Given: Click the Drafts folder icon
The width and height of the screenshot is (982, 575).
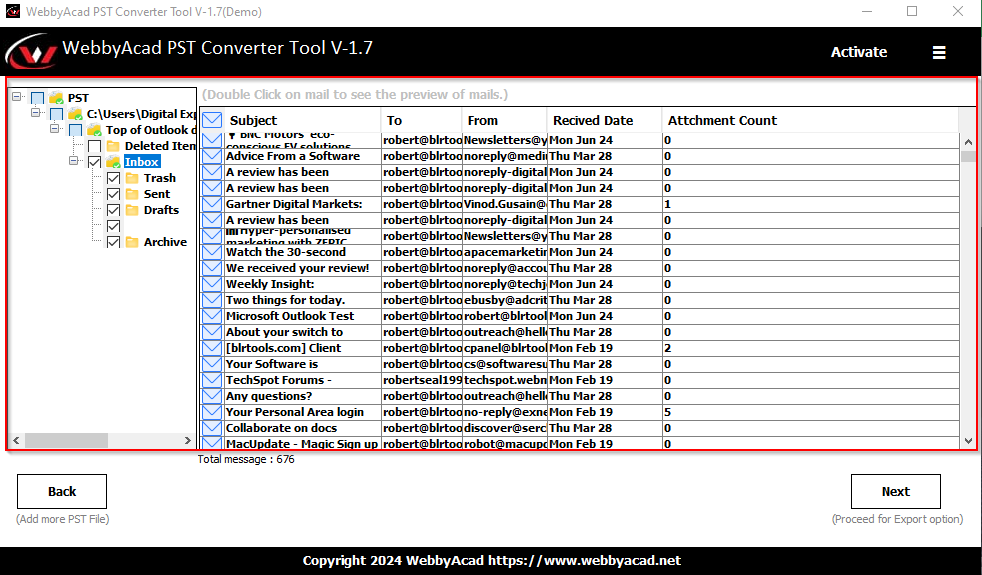Looking at the screenshot, I should tap(132, 210).
